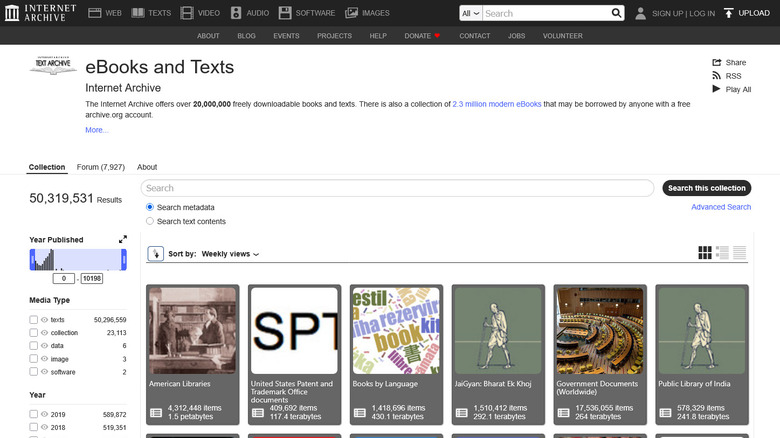Show only collection using eye icon
The height and width of the screenshot is (438, 780).
coord(44,332)
